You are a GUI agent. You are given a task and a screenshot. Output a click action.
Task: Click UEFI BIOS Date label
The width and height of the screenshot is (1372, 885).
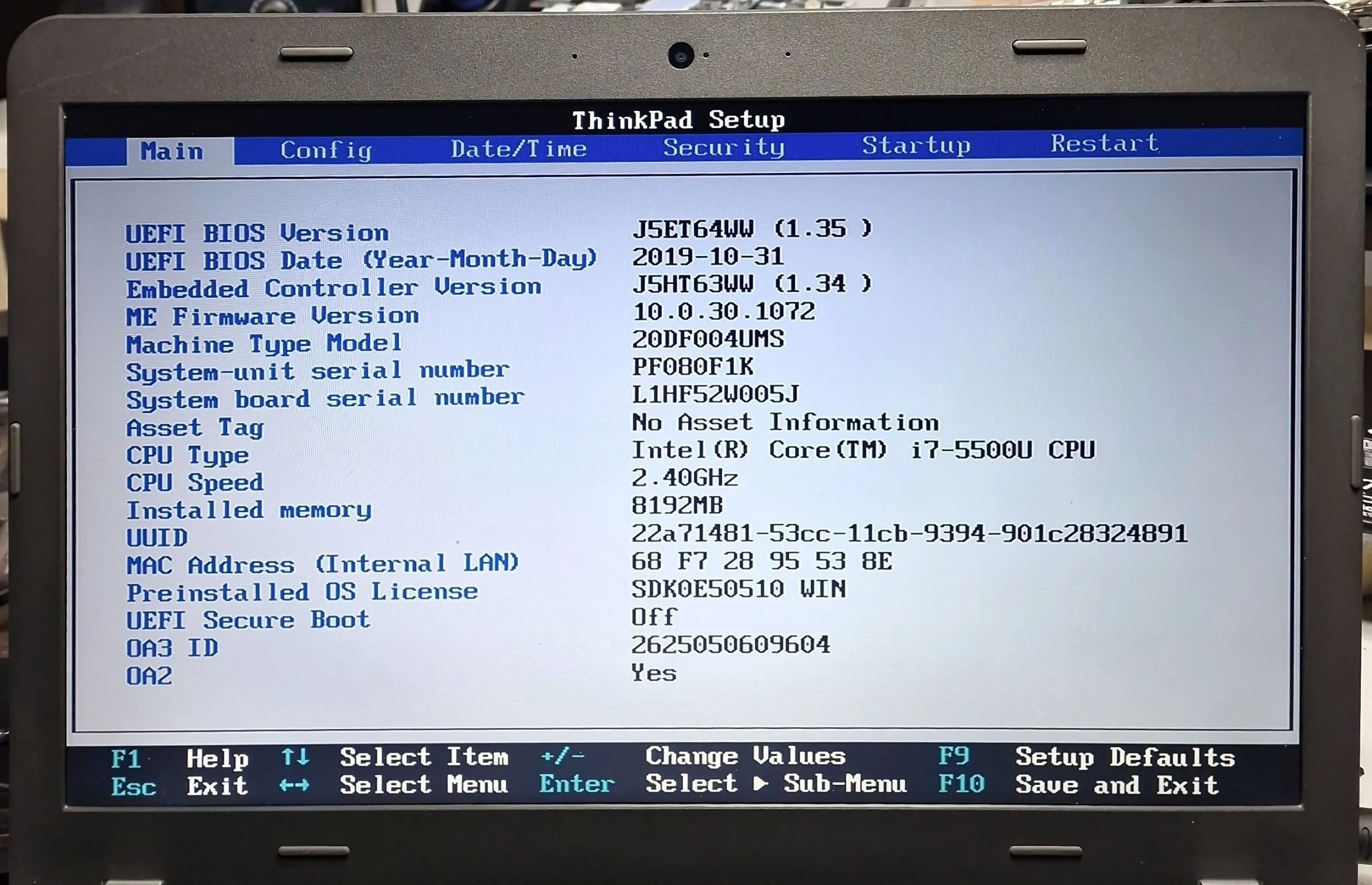click(362, 260)
